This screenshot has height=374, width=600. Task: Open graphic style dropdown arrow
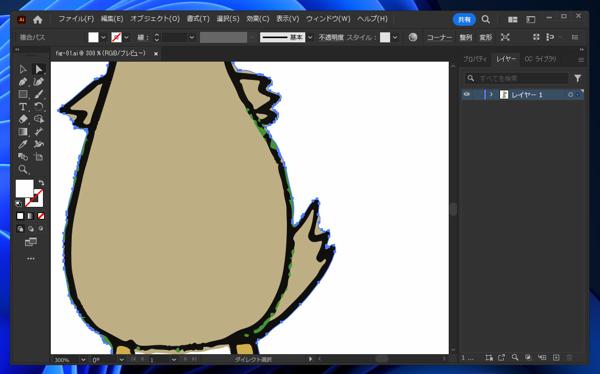tap(395, 38)
